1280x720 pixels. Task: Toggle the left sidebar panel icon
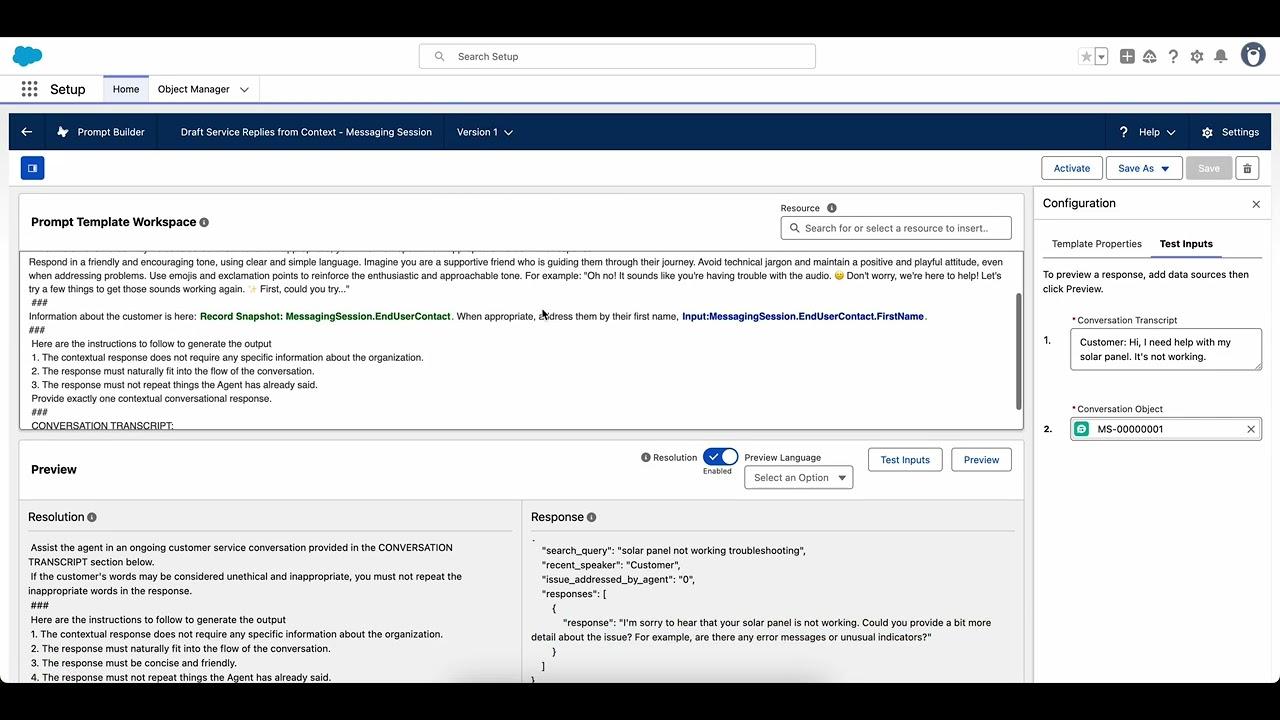32,168
